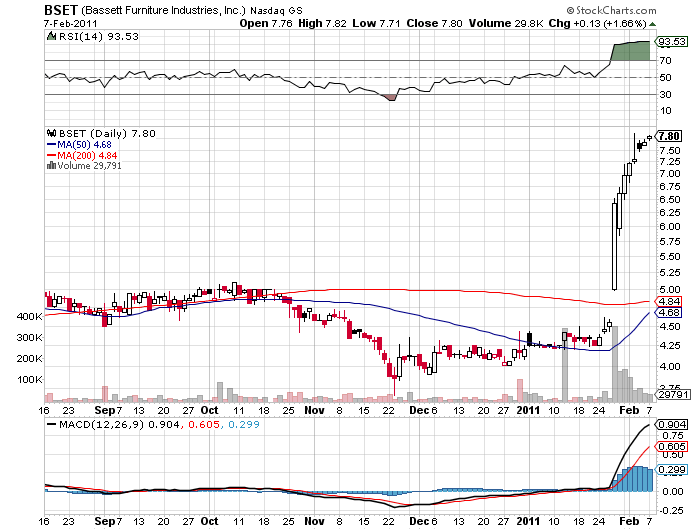Viewport: 700px width, 530px height.
Task: Click the green up triangle after Chg percentage
Action: point(652,24)
